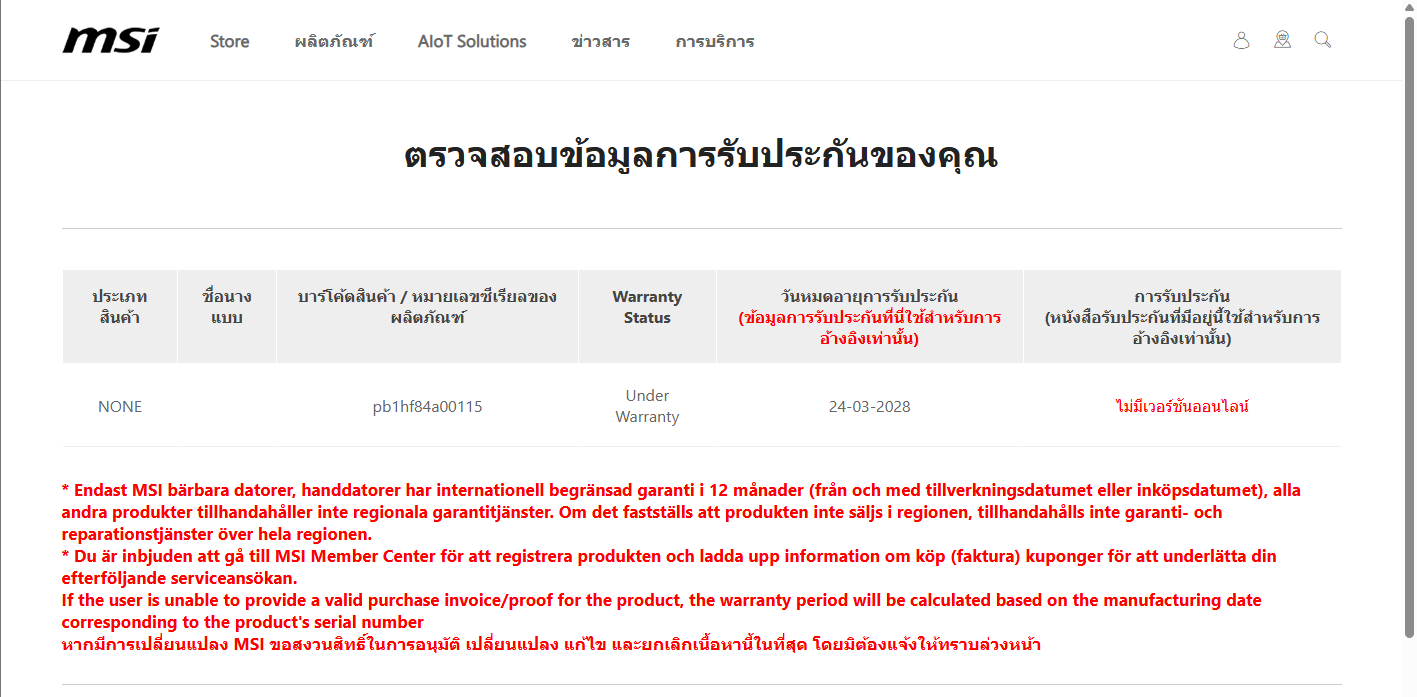The height and width of the screenshot is (697, 1417).
Task: Click the warranty expiry date 24-03-2028
Action: tap(869, 406)
